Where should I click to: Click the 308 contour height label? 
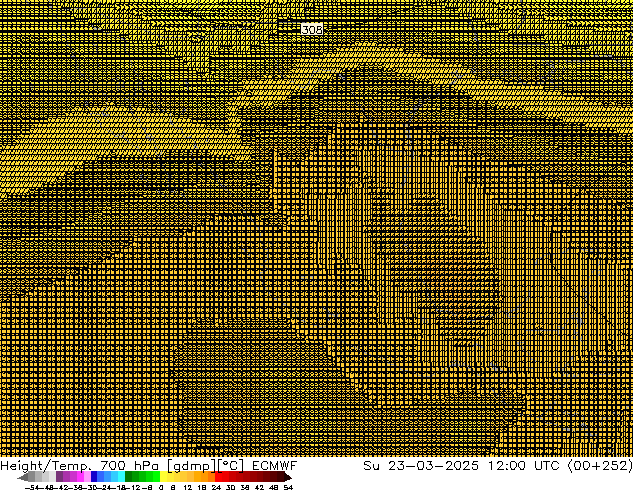tap(312, 30)
